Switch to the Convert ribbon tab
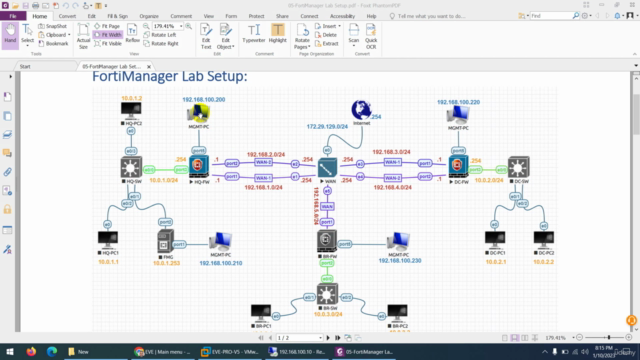The width and height of the screenshot is (640, 360). pos(67,16)
